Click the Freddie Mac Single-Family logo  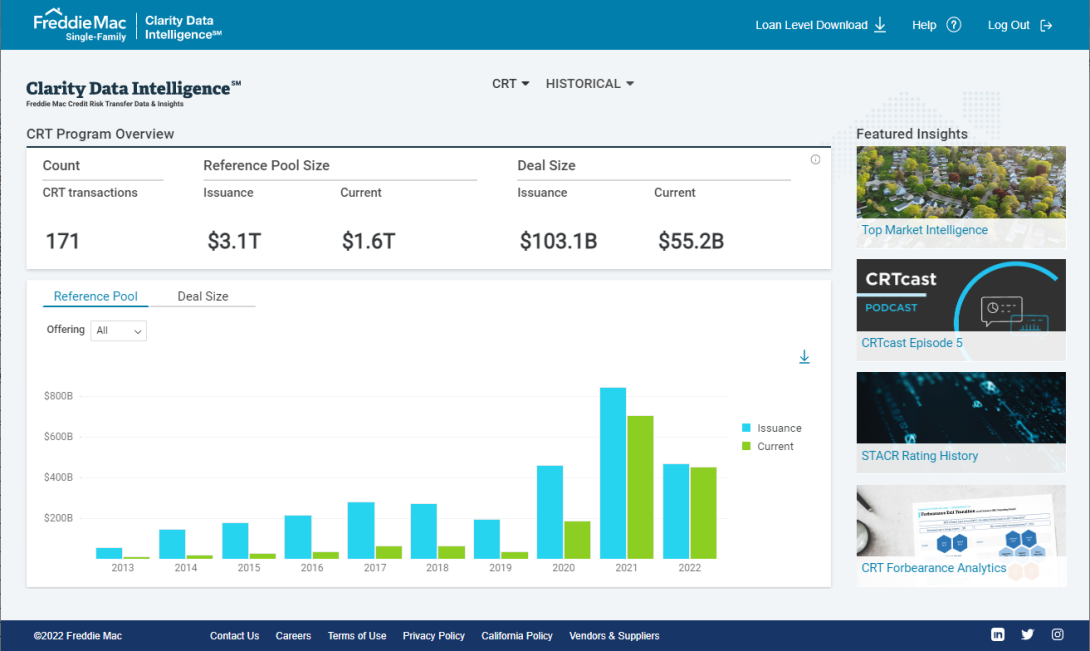(80, 25)
